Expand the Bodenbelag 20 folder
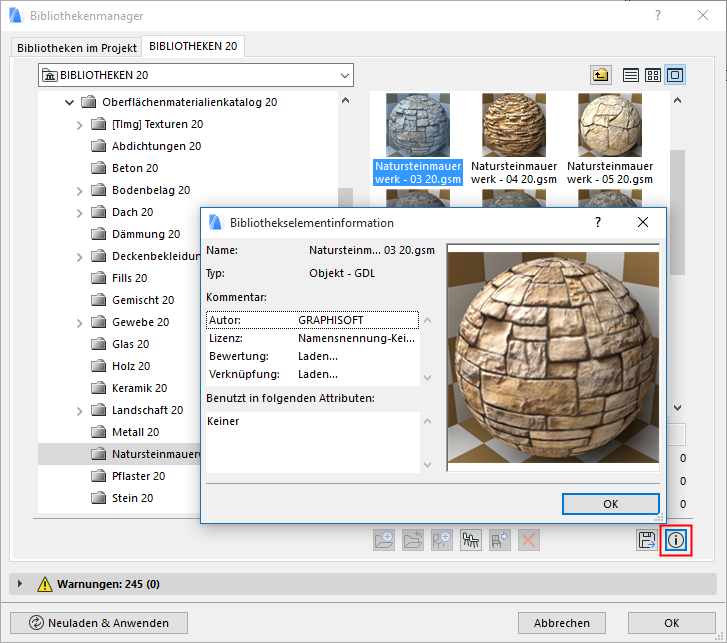Screen dimensions: 727x643 click(80, 190)
